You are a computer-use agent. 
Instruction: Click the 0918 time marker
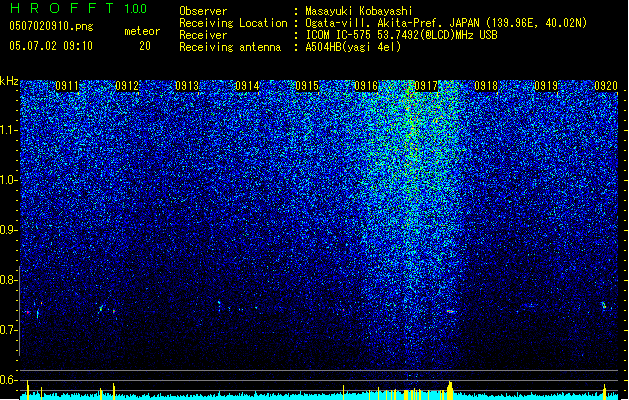click(x=486, y=85)
